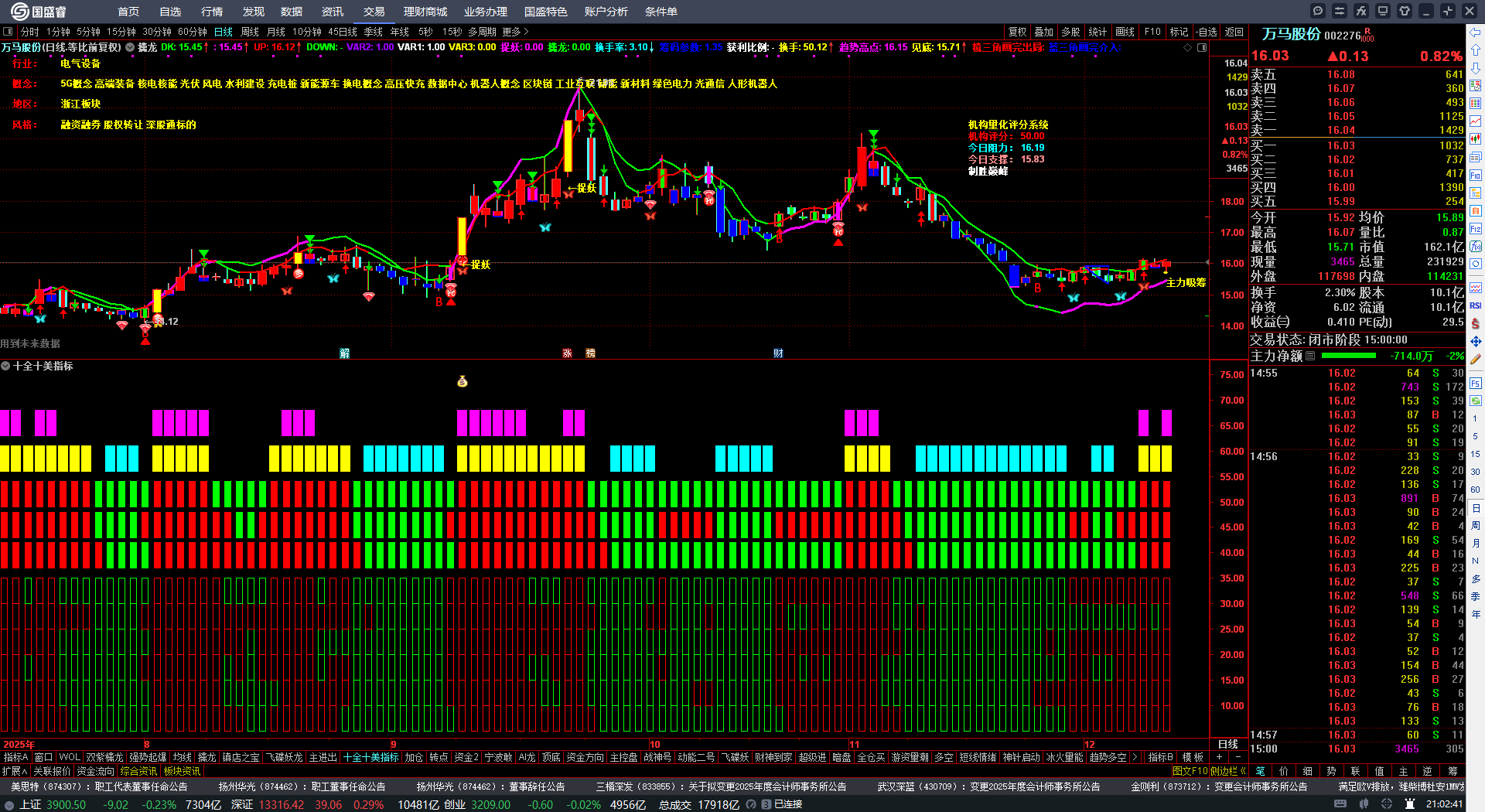Screen dimensions: 1485x812
Task: Toggle the 侧边栏 sidebar collapse button
Action: 1228,771
